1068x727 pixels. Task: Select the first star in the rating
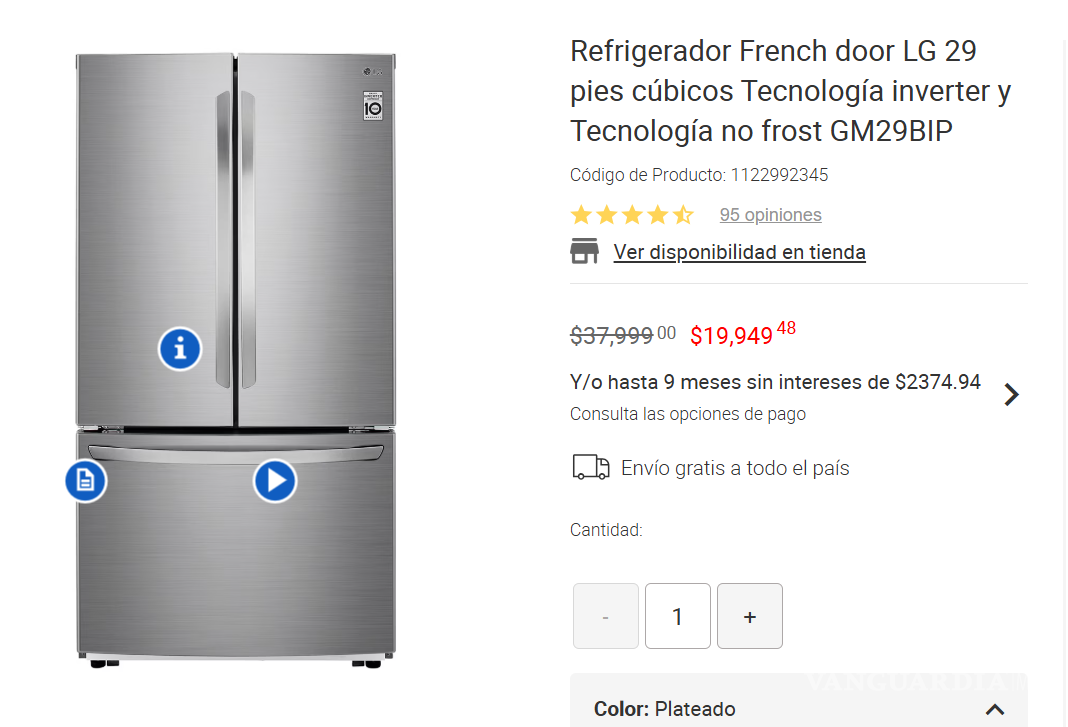581,214
